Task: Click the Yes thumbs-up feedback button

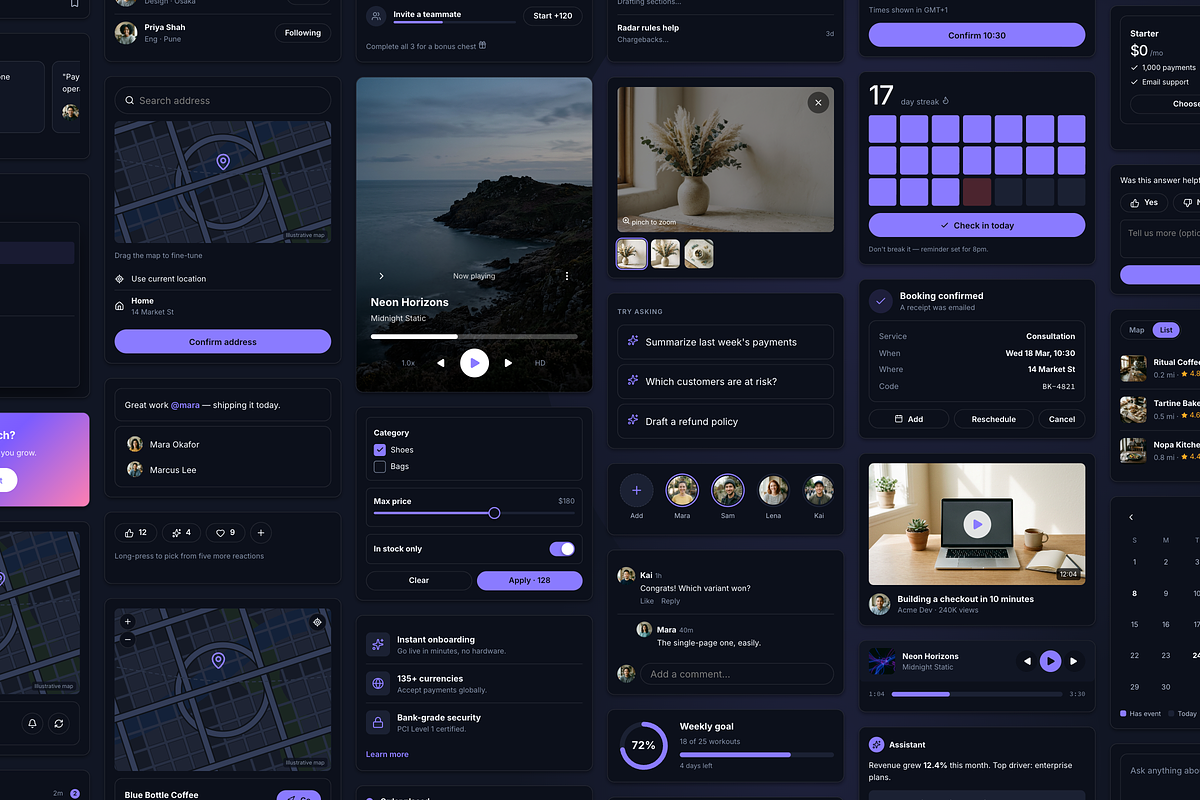Action: click(x=1144, y=202)
